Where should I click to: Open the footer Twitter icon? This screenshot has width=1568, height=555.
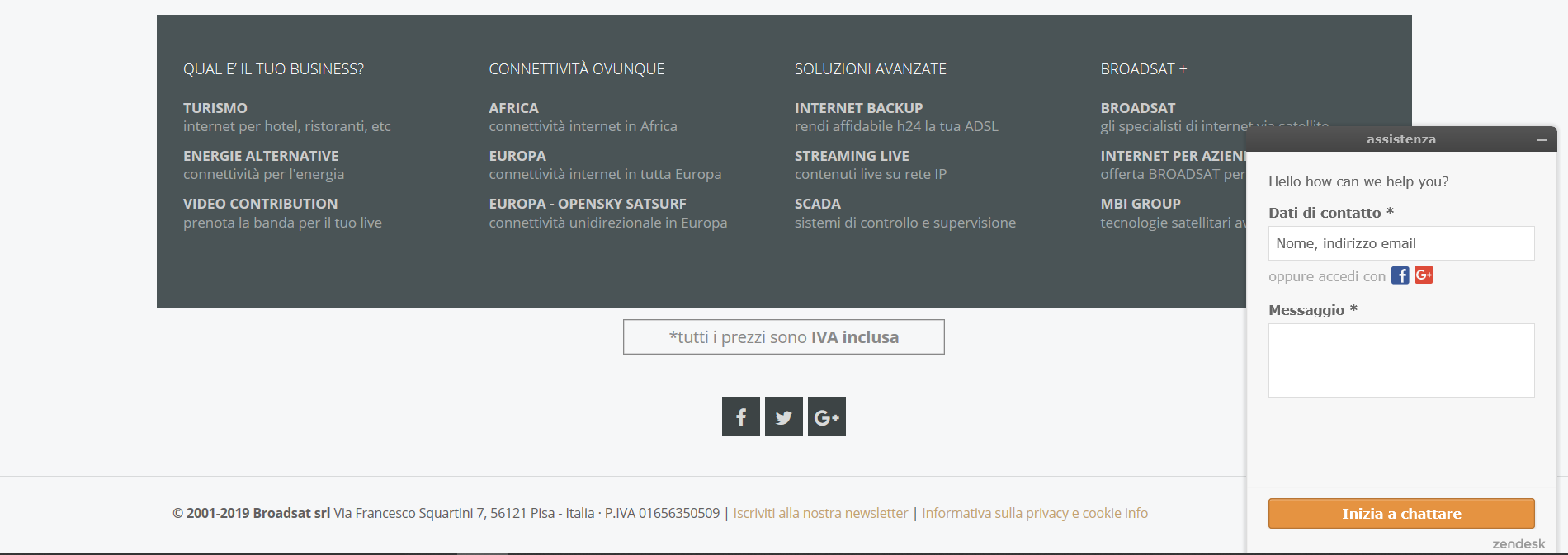[783, 417]
